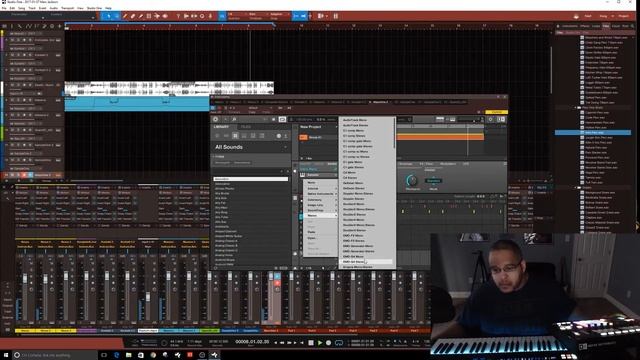The width and height of the screenshot is (640, 360).
Task: Click the Start button at top right
Action: pos(588,16)
